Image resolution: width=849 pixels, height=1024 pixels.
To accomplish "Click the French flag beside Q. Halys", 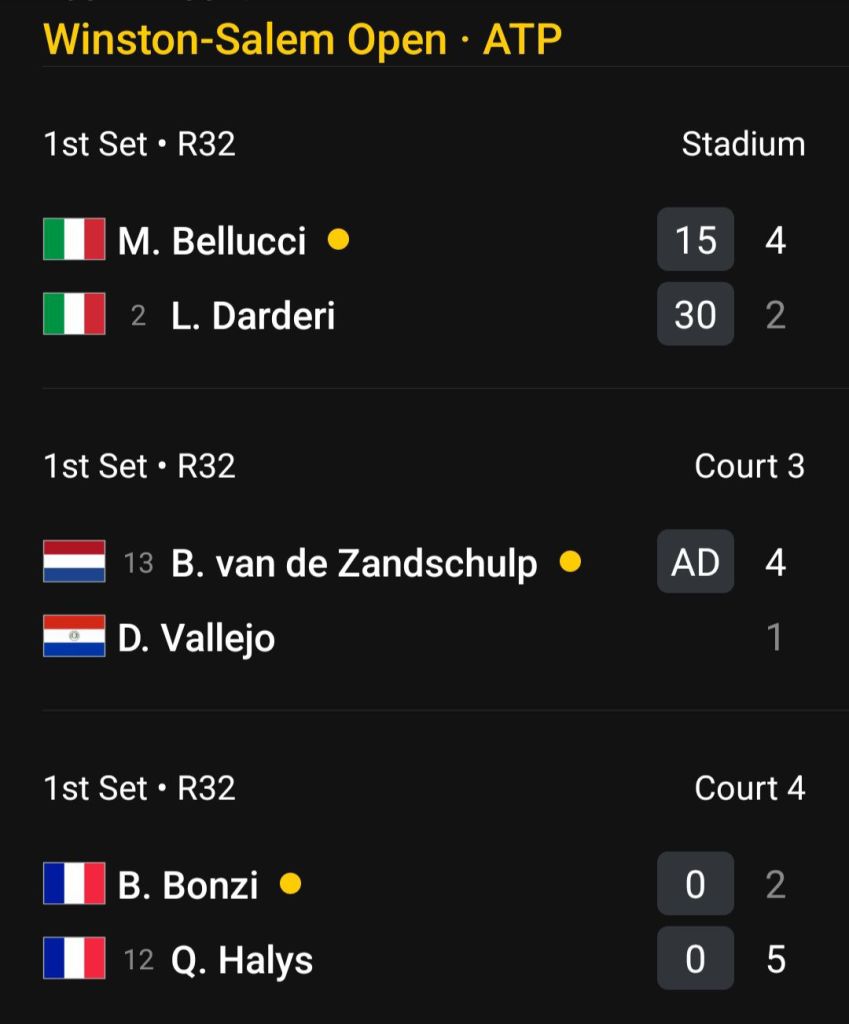I will [74, 958].
